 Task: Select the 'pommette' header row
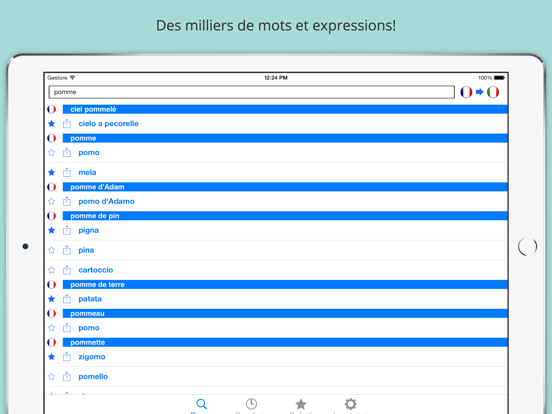285,342
